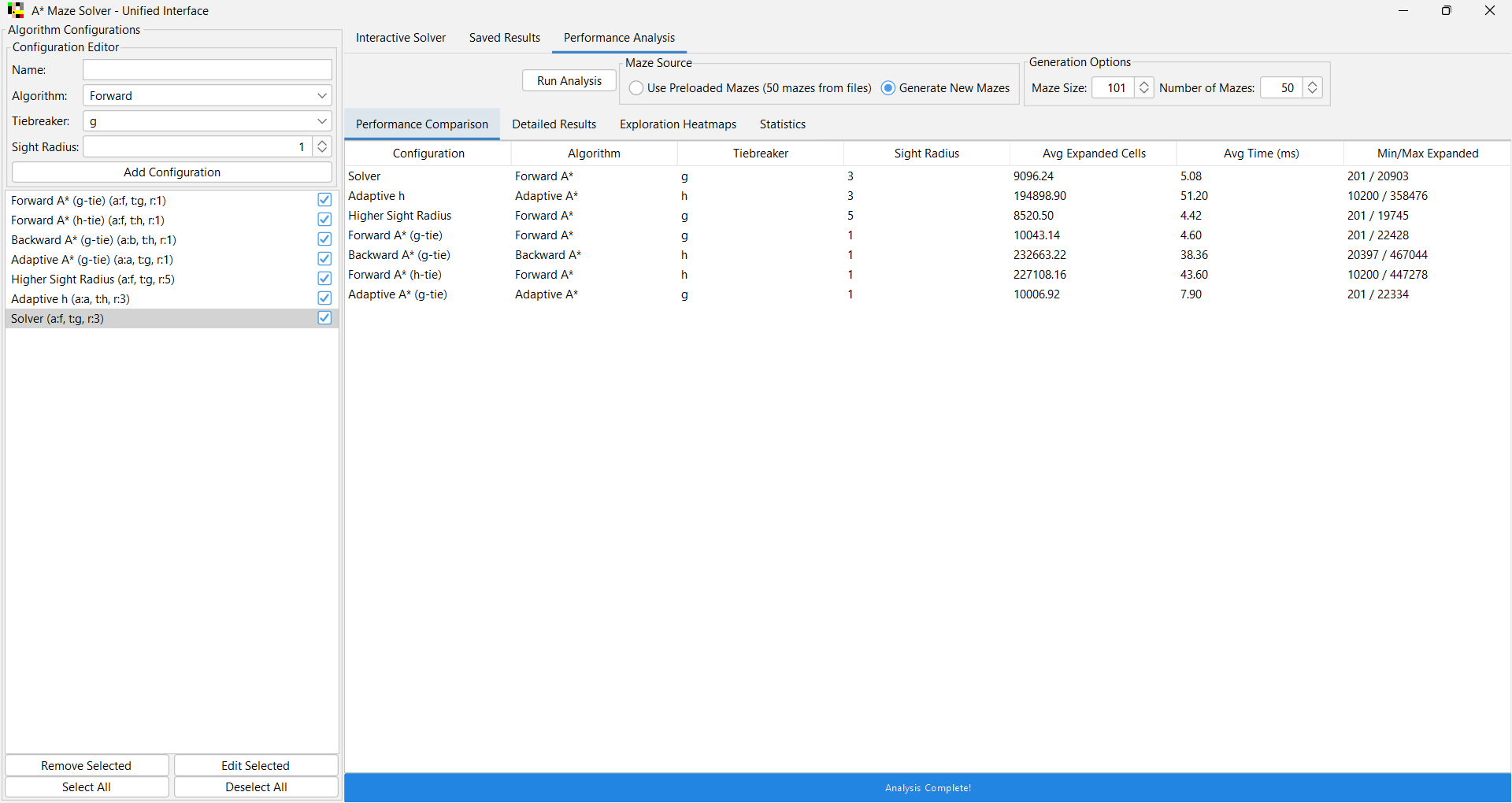
Task: Sort by Sight Radius column header
Action: point(927,154)
